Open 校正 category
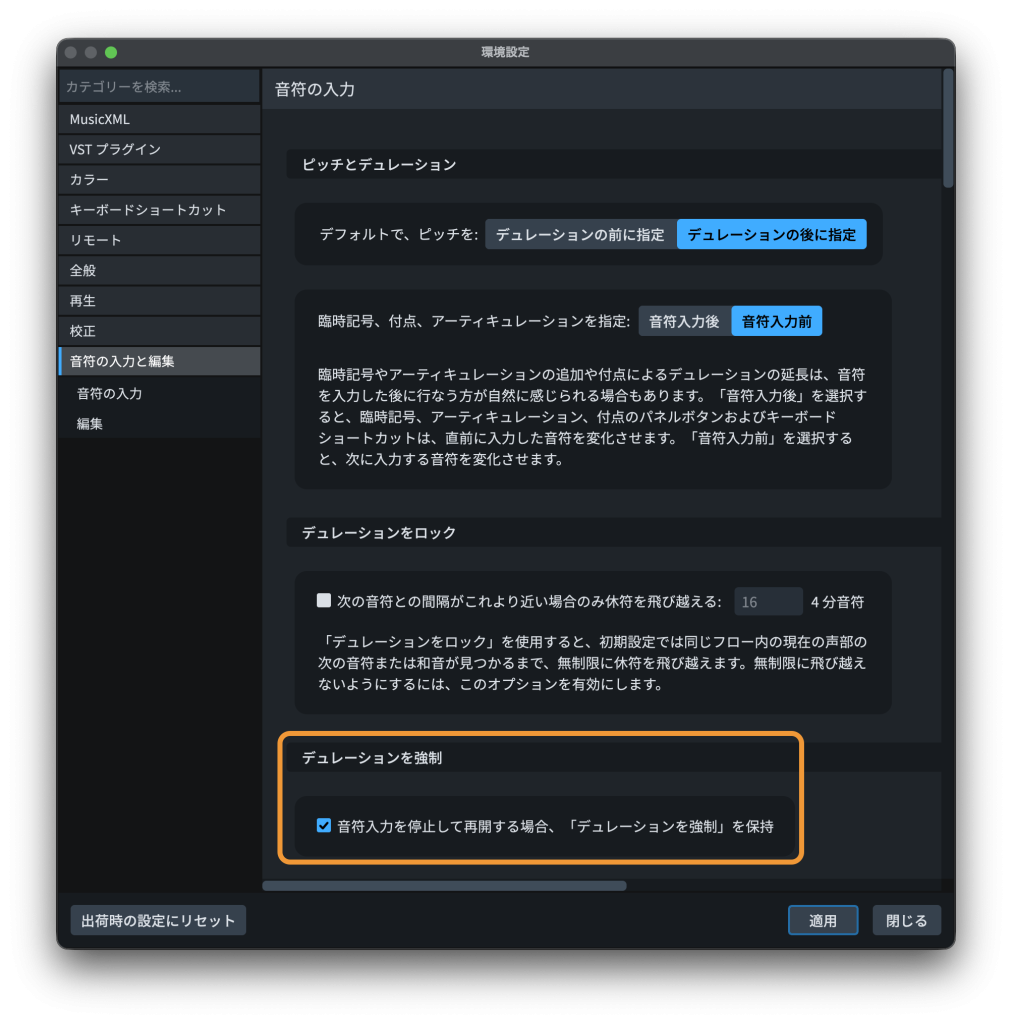The width and height of the screenshot is (1012, 1024). click(x=159, y=331)
